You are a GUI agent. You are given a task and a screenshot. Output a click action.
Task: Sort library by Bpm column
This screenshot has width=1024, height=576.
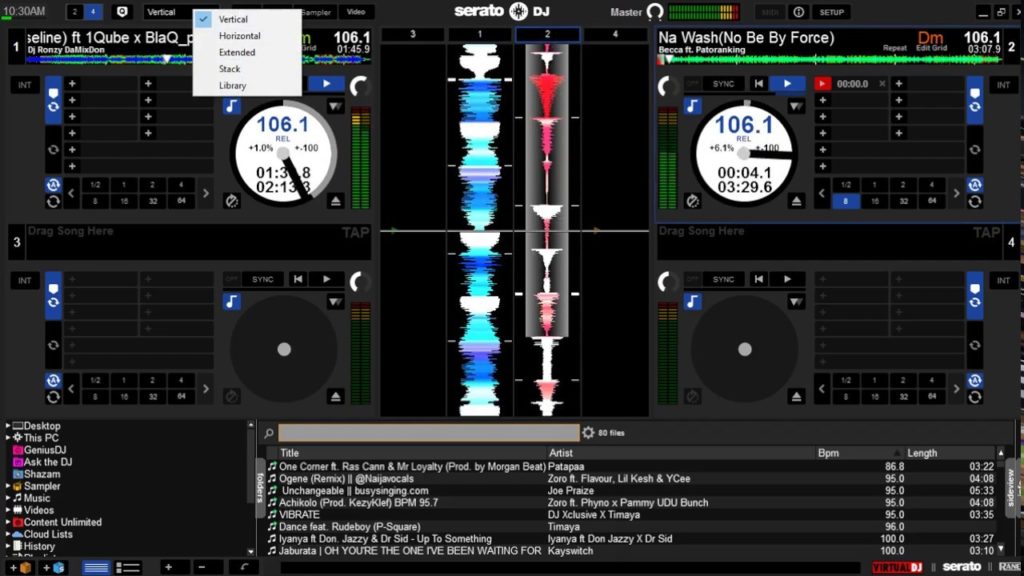(x=828, y=453)
